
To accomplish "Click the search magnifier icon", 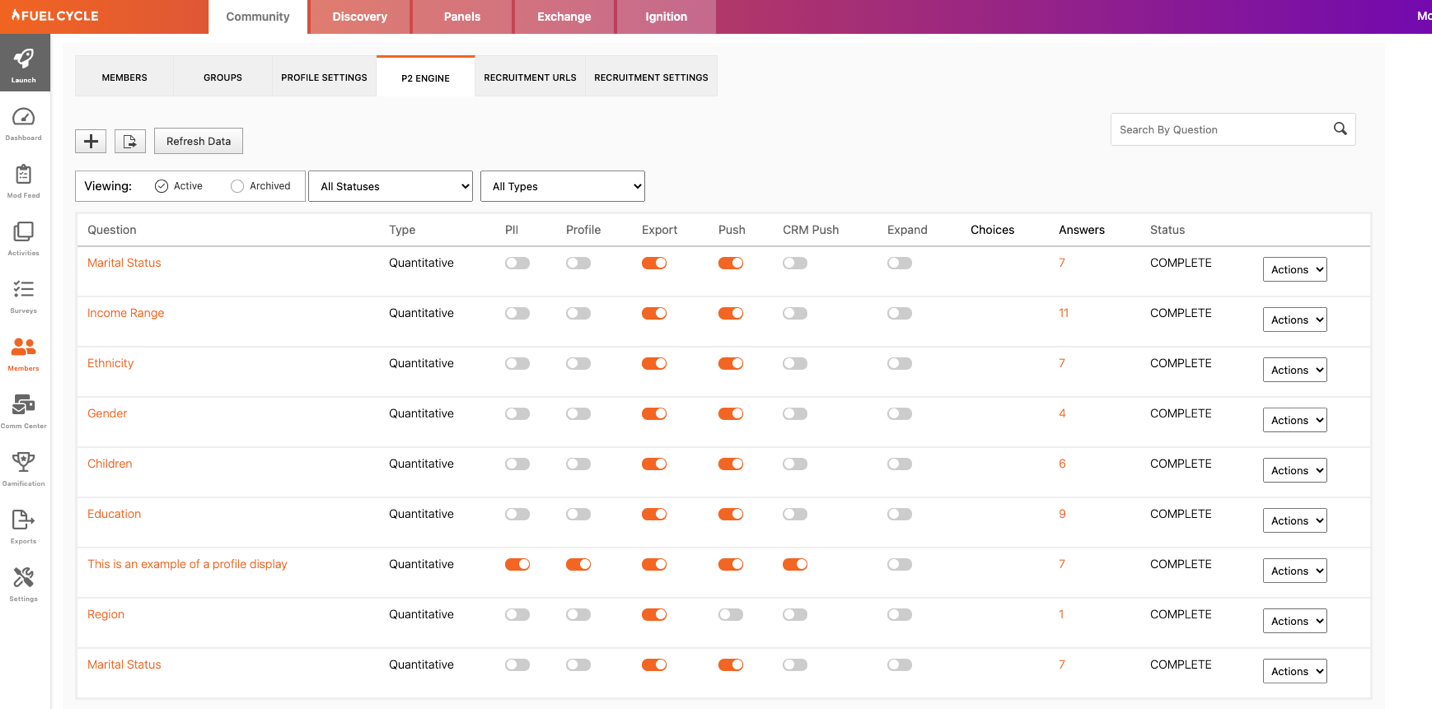I will pos(1340,129).
